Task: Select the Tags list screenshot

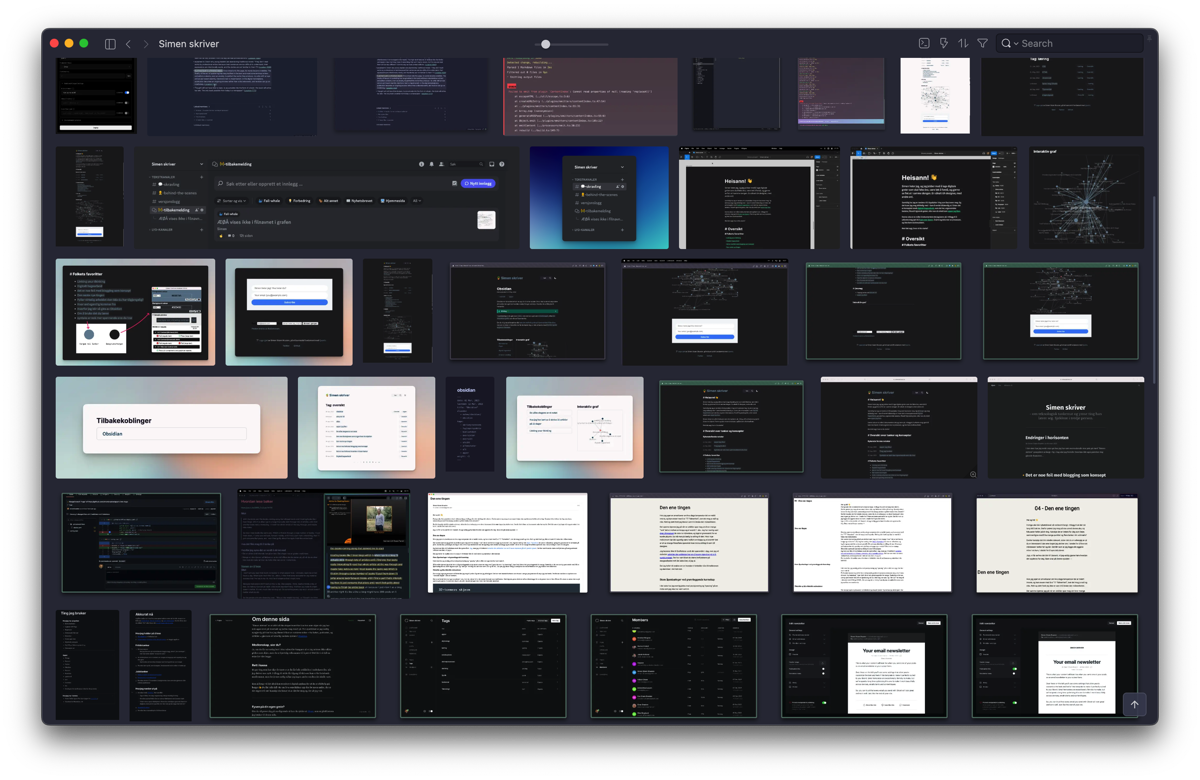Action: click(x=483, y=666)
